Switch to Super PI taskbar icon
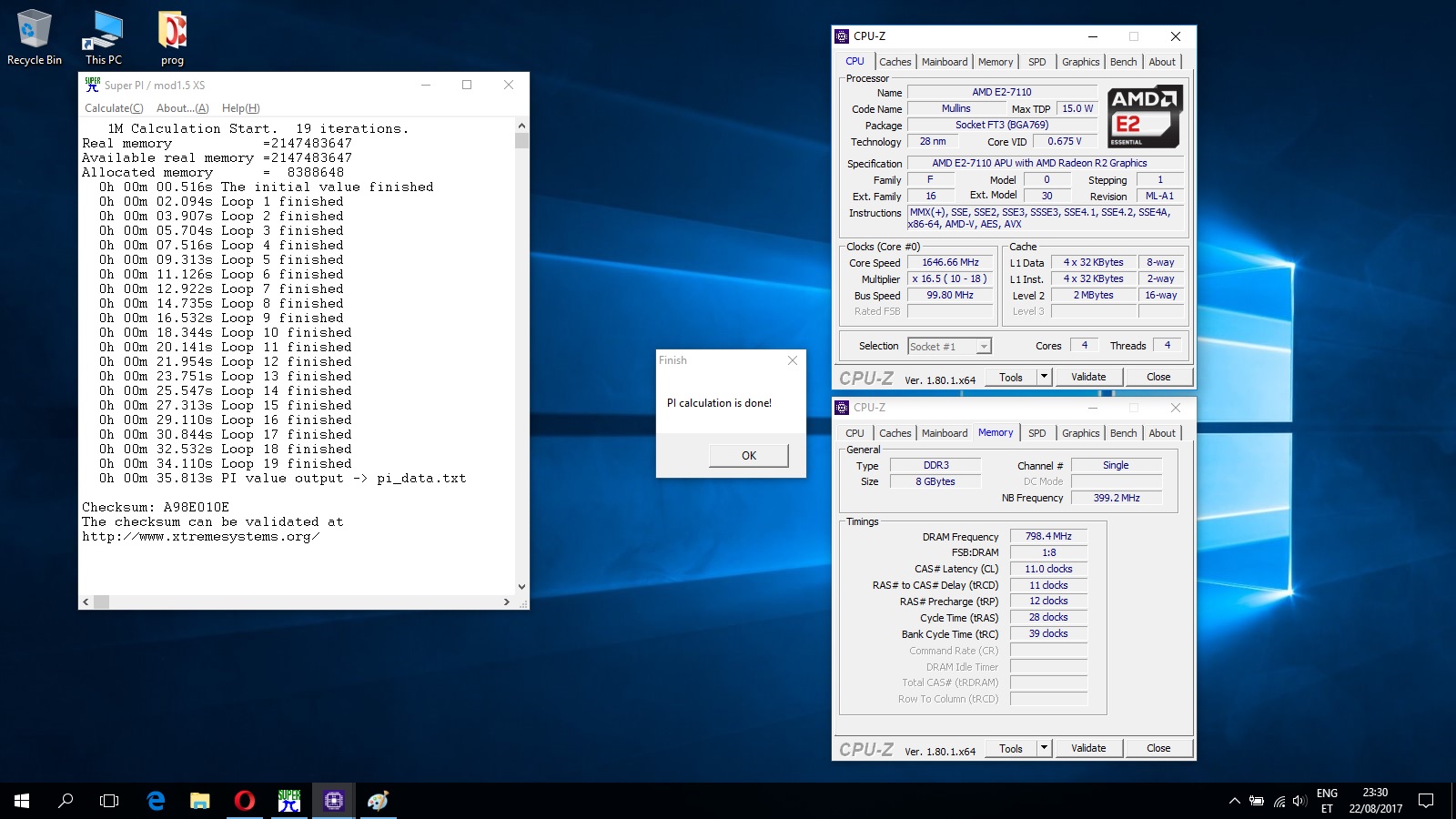 click(288, 801)
